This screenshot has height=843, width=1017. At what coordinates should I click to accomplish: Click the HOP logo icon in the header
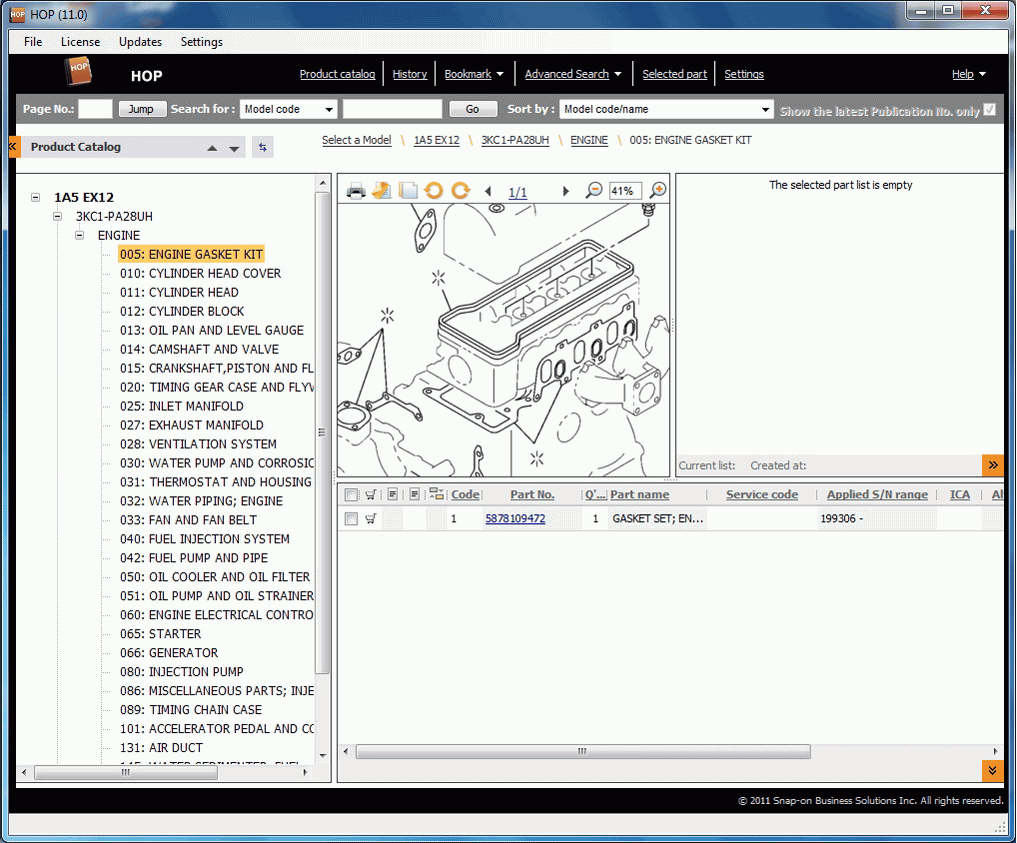[x=79, y=72]
